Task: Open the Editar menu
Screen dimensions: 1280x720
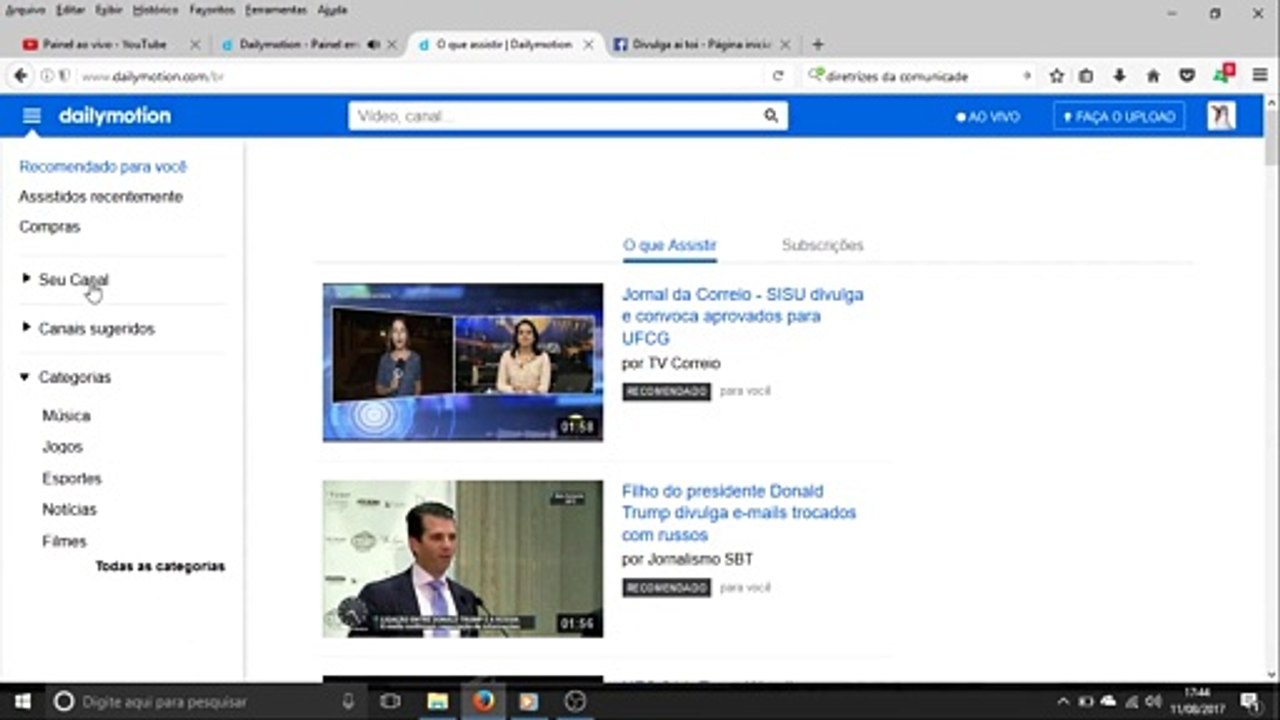Action: [70, 10]
